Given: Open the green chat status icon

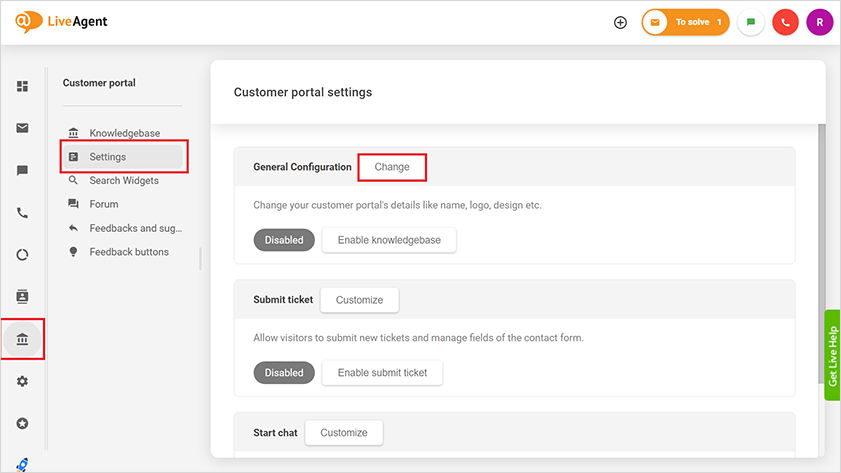Looking at the screenshot, I should pos(750,23).
